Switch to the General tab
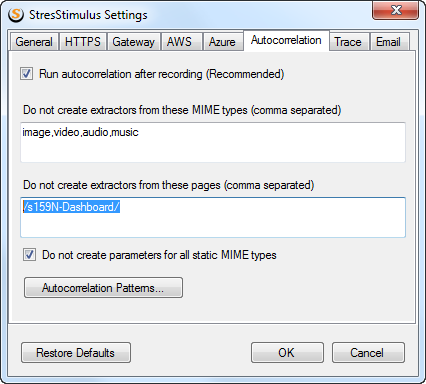The height and width of the screenshot is (384, 426). pyautogui.click(x=34, y=42)
